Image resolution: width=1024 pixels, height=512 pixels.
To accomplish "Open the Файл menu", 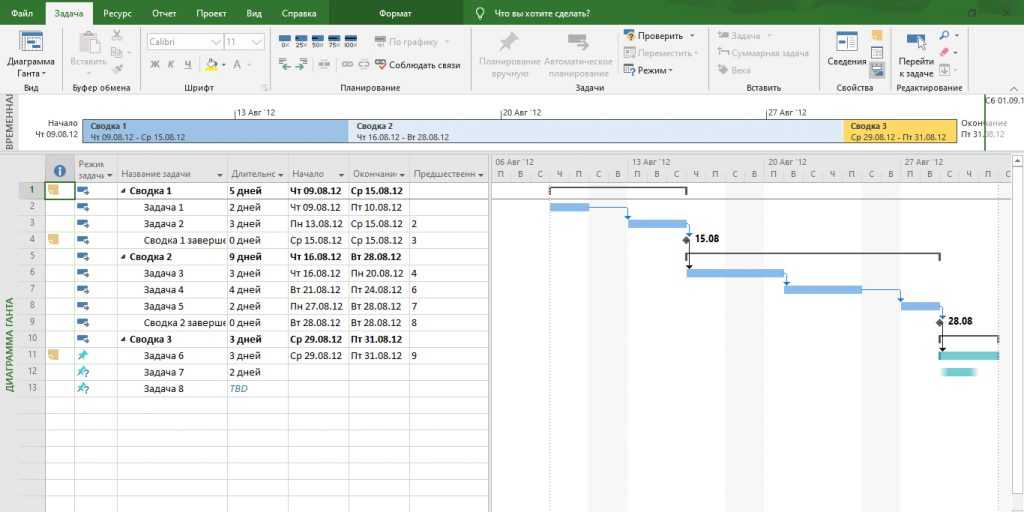I will pyautogui.click(x=22, y=14).
